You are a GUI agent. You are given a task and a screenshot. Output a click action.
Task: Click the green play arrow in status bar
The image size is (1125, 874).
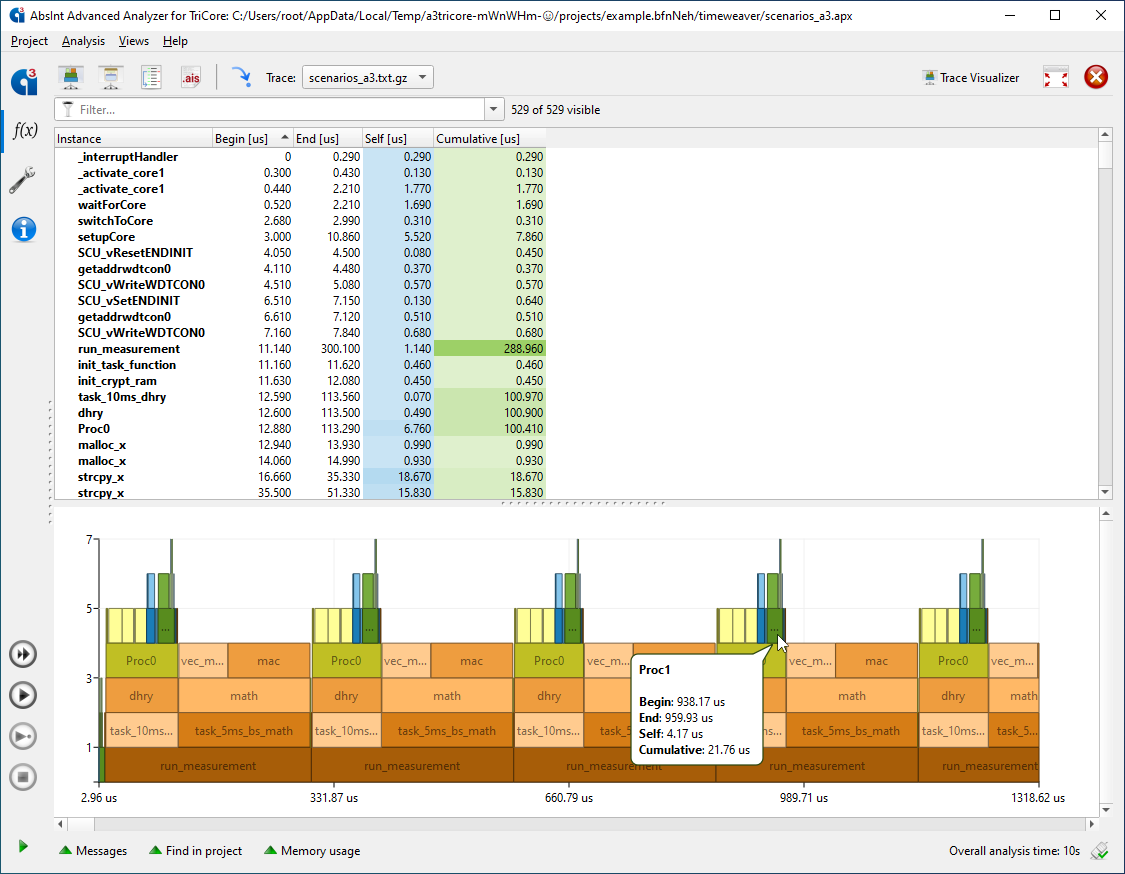pos(23,847)
